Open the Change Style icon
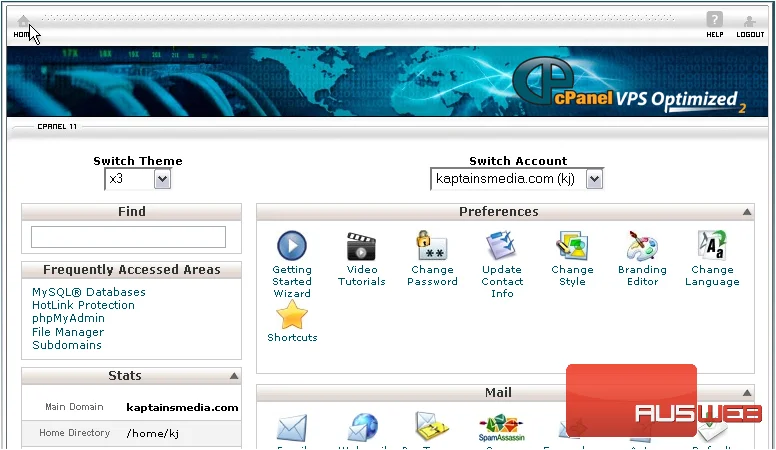This screenshot has height=450, width=776. click(572, 246)
